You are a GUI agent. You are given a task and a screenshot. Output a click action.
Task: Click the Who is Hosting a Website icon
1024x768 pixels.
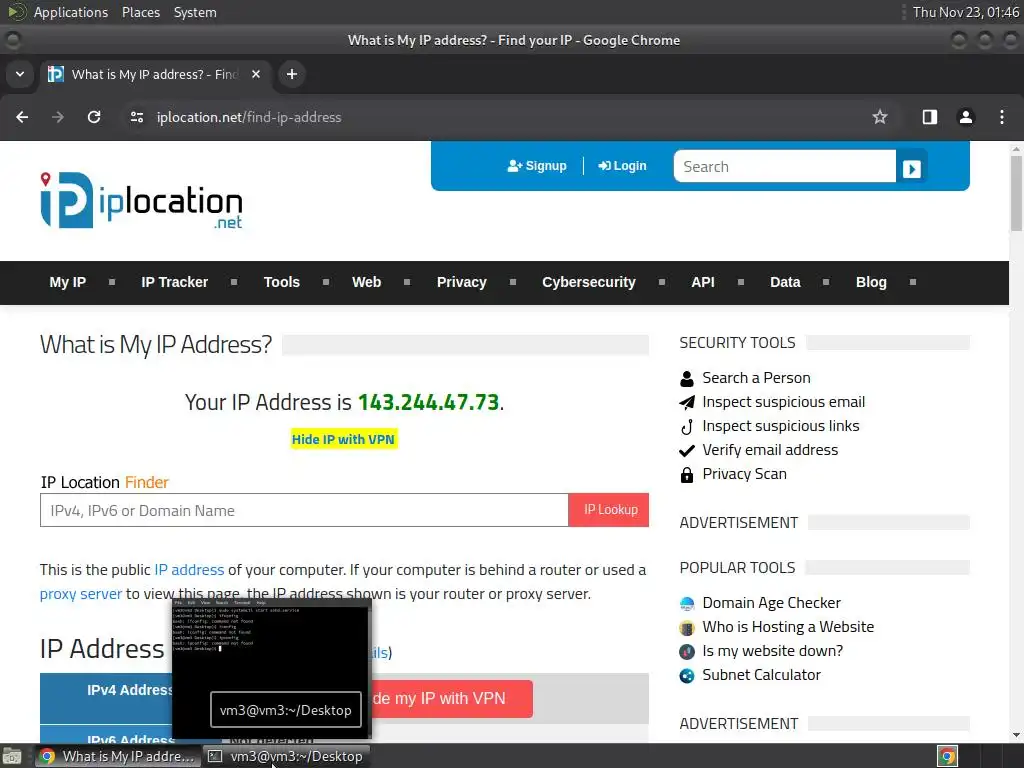686,628
